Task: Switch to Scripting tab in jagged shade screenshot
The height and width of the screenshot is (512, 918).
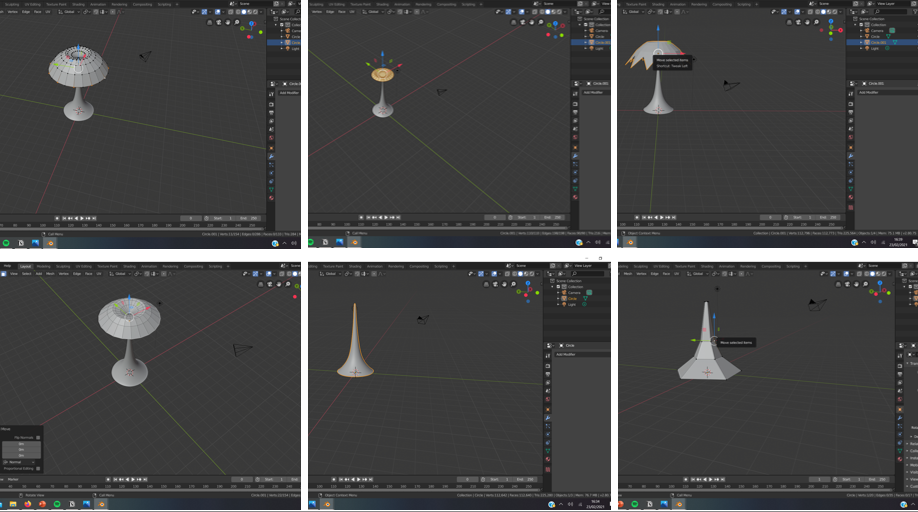Action: [x=744, y=4]
